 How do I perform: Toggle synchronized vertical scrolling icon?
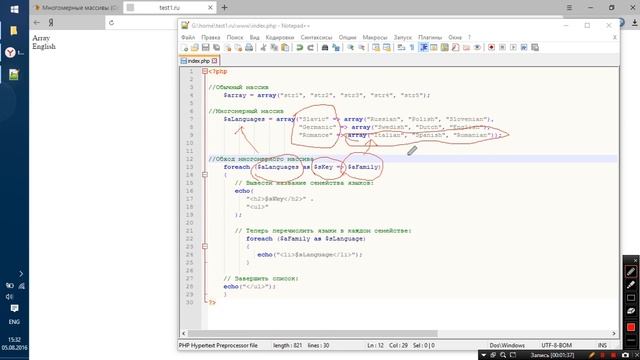tap(376, 48)
